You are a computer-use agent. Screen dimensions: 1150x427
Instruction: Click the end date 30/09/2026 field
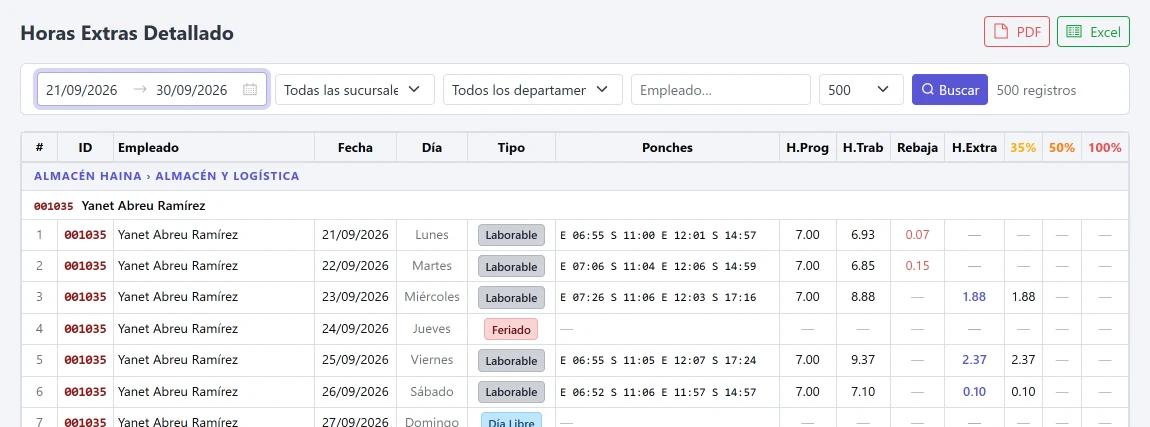click(x=191, y=90)
